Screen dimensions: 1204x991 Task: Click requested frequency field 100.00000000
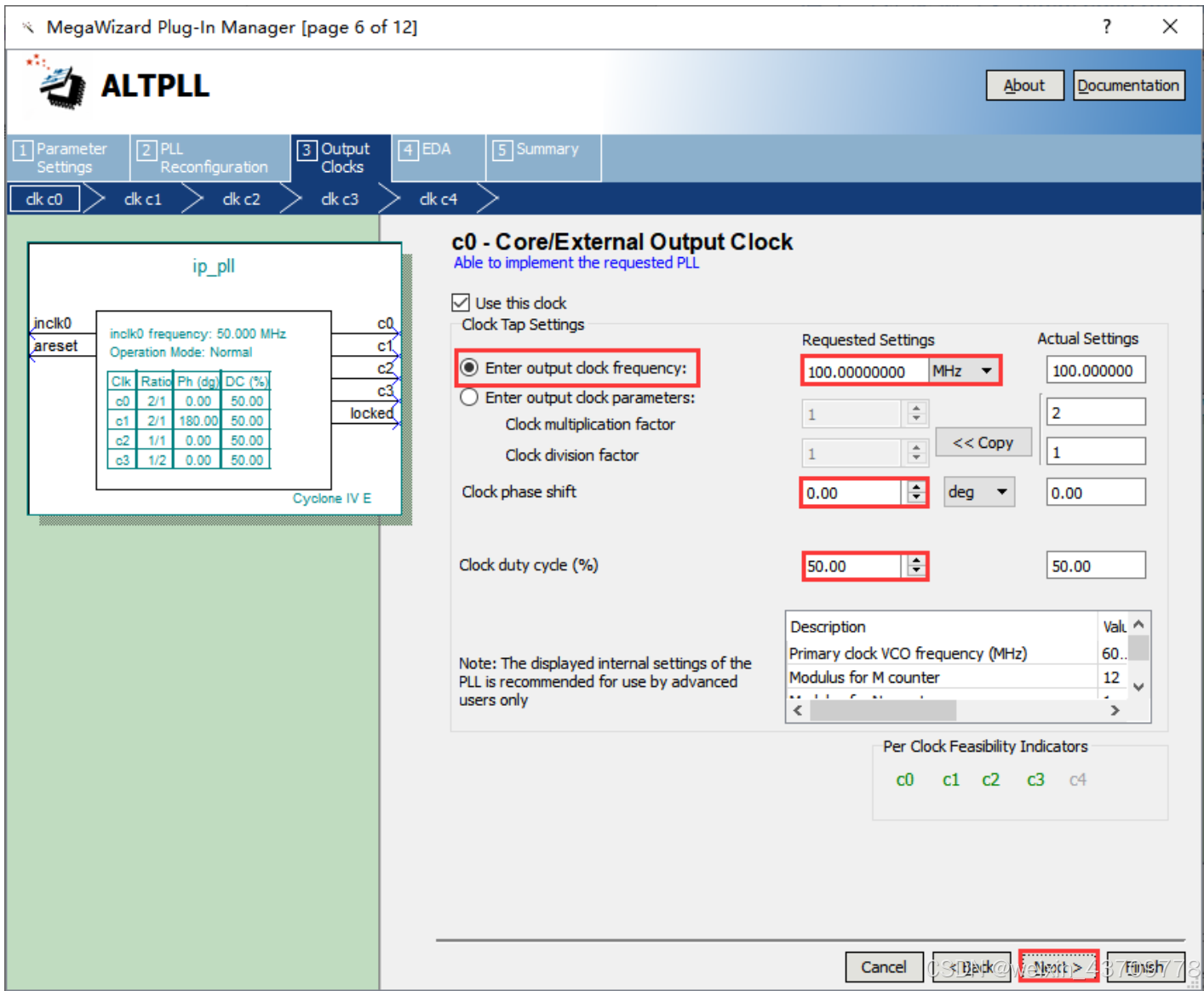[865, 371]
